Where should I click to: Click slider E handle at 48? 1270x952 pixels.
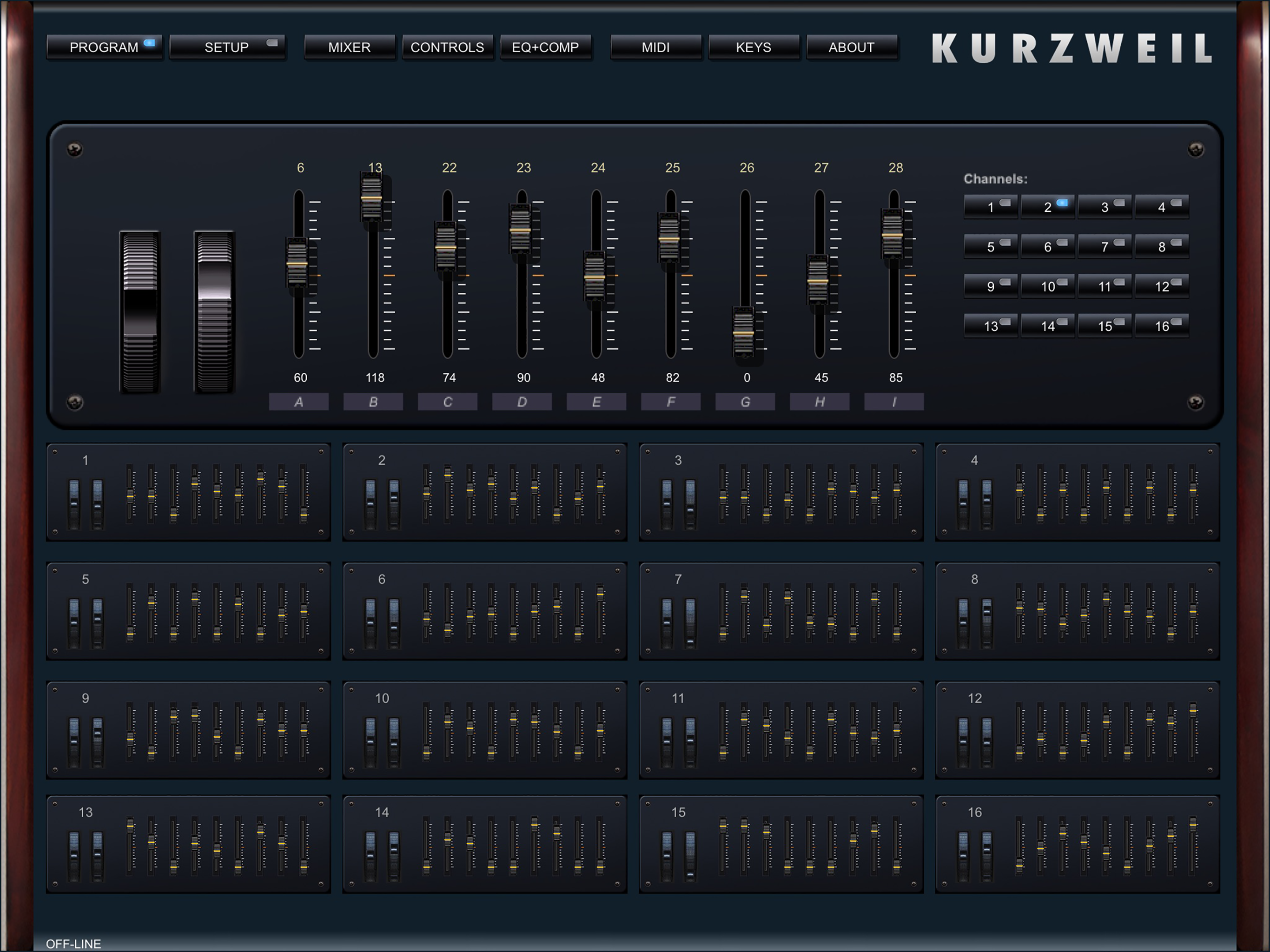point(595,277)
